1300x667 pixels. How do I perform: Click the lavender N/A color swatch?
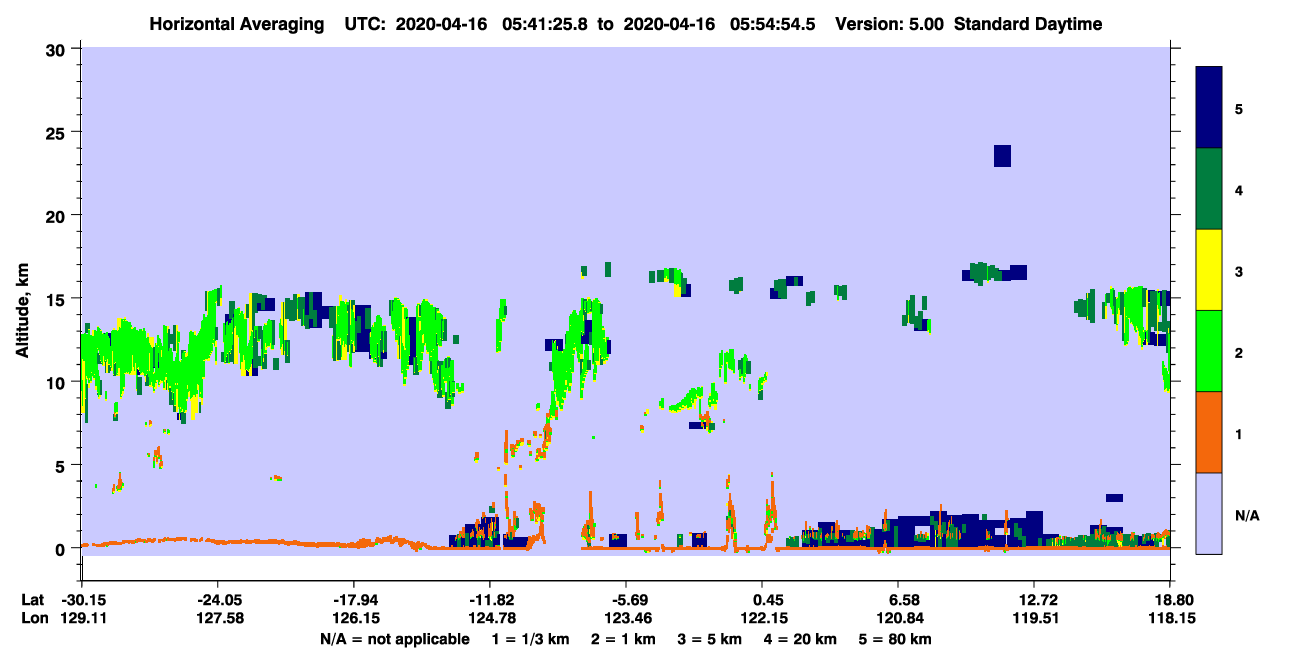point(1209,513)
